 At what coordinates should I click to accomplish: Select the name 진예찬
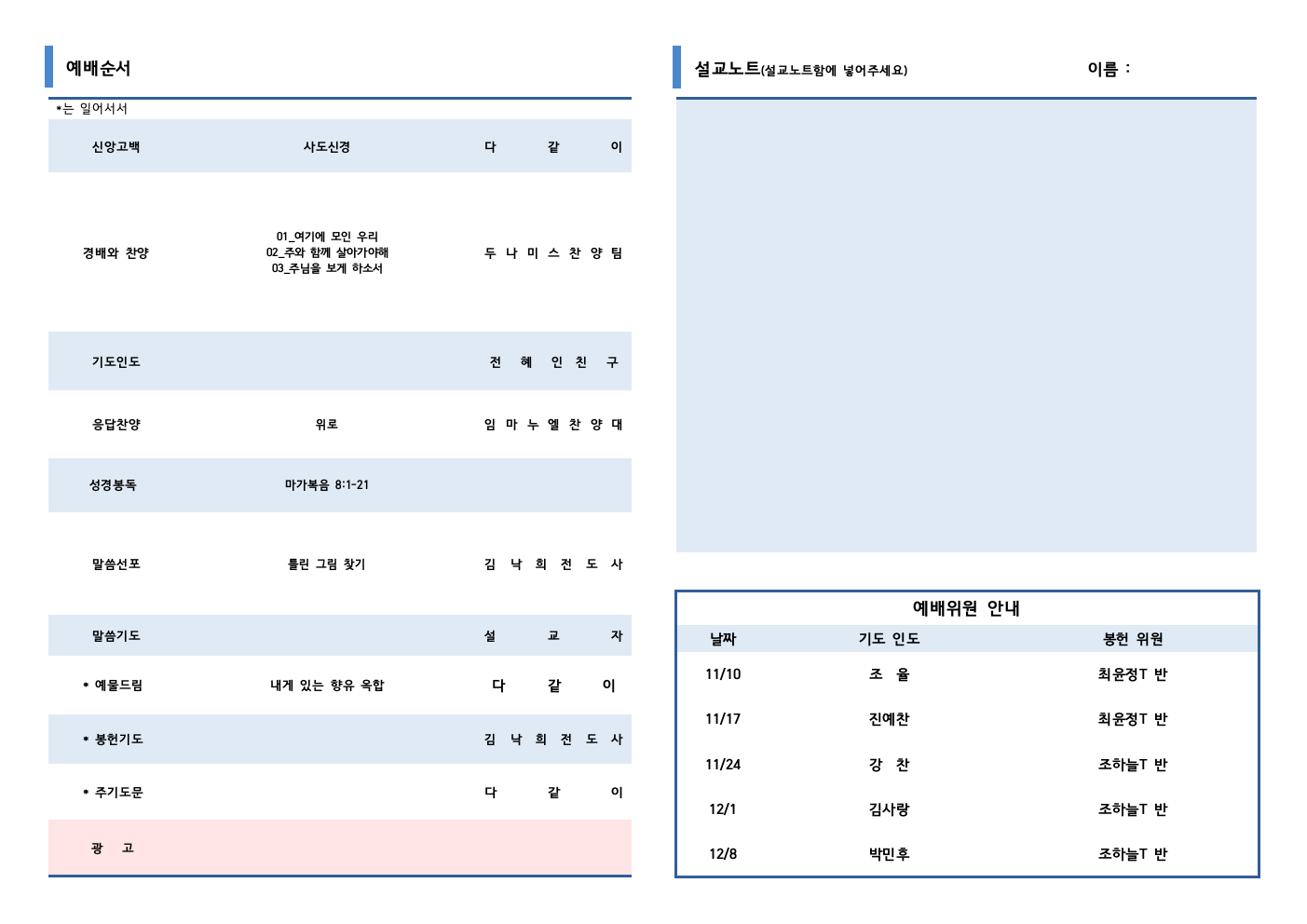click(889, 719)
